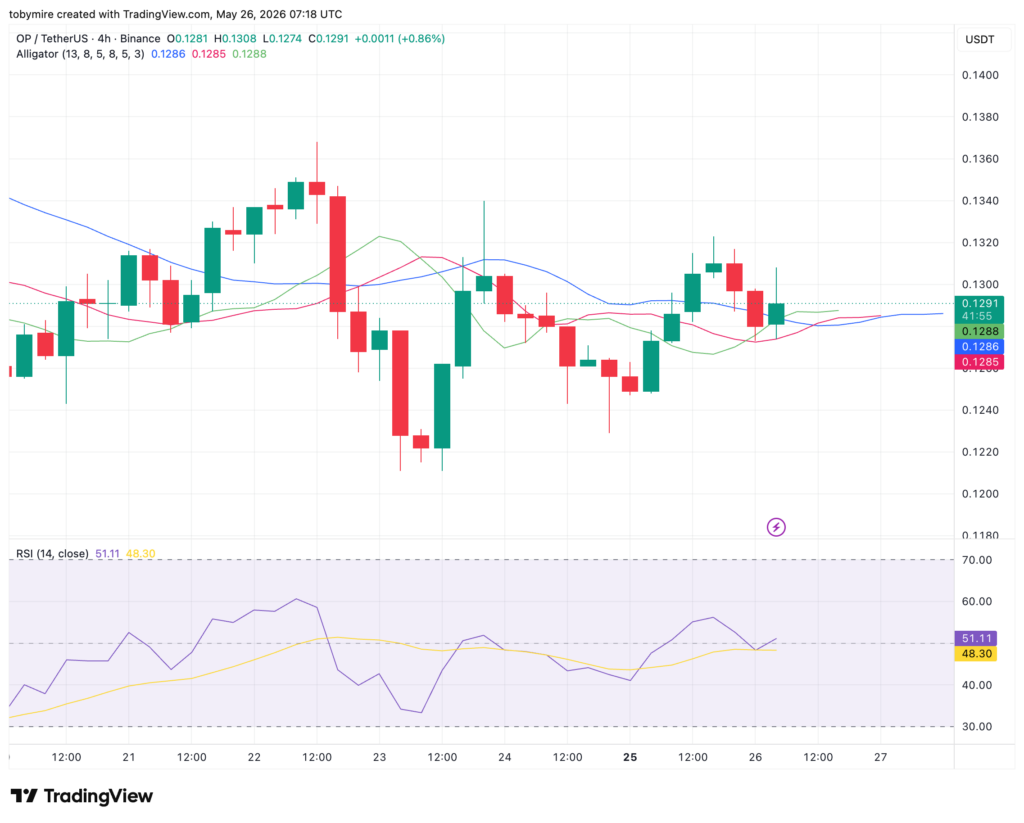Click the countdown timer 41:55

point(977,316)
